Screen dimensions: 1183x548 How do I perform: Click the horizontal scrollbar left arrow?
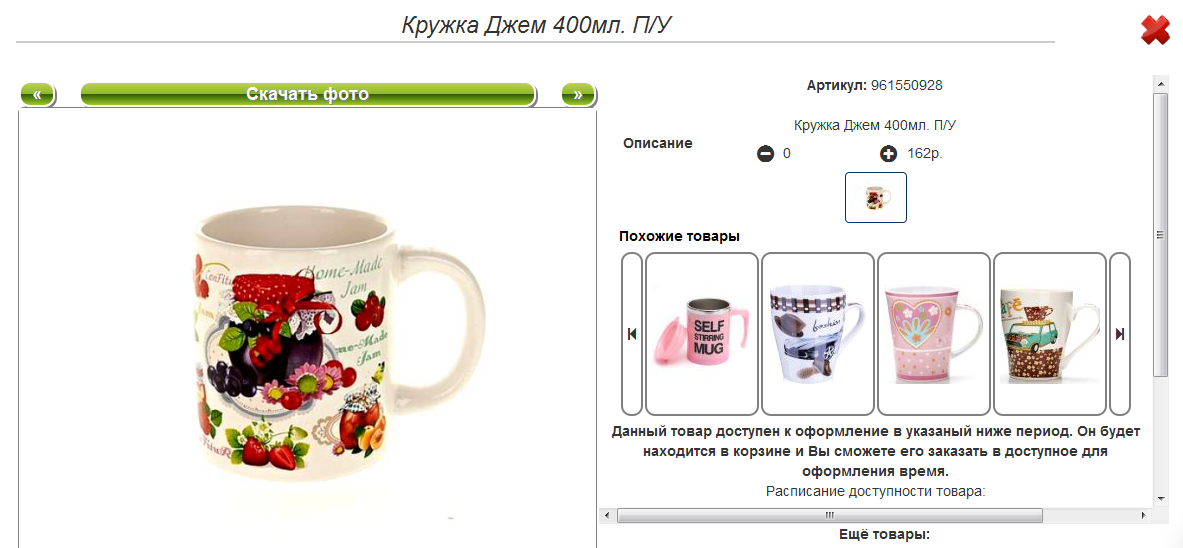pyautogui.click(x=607, y=516)
